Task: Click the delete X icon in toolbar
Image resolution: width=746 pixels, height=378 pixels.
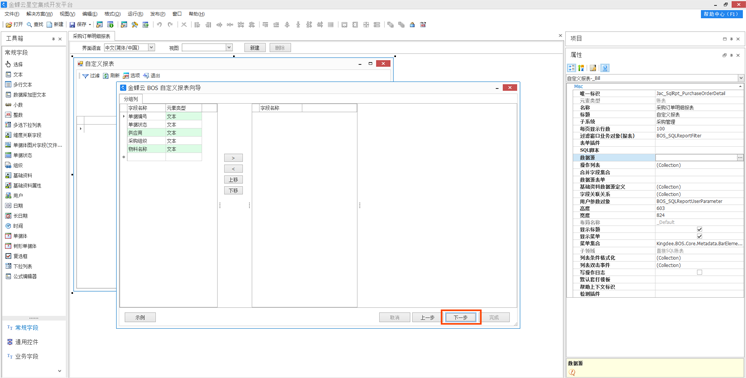Action: [x=184, y=25]
